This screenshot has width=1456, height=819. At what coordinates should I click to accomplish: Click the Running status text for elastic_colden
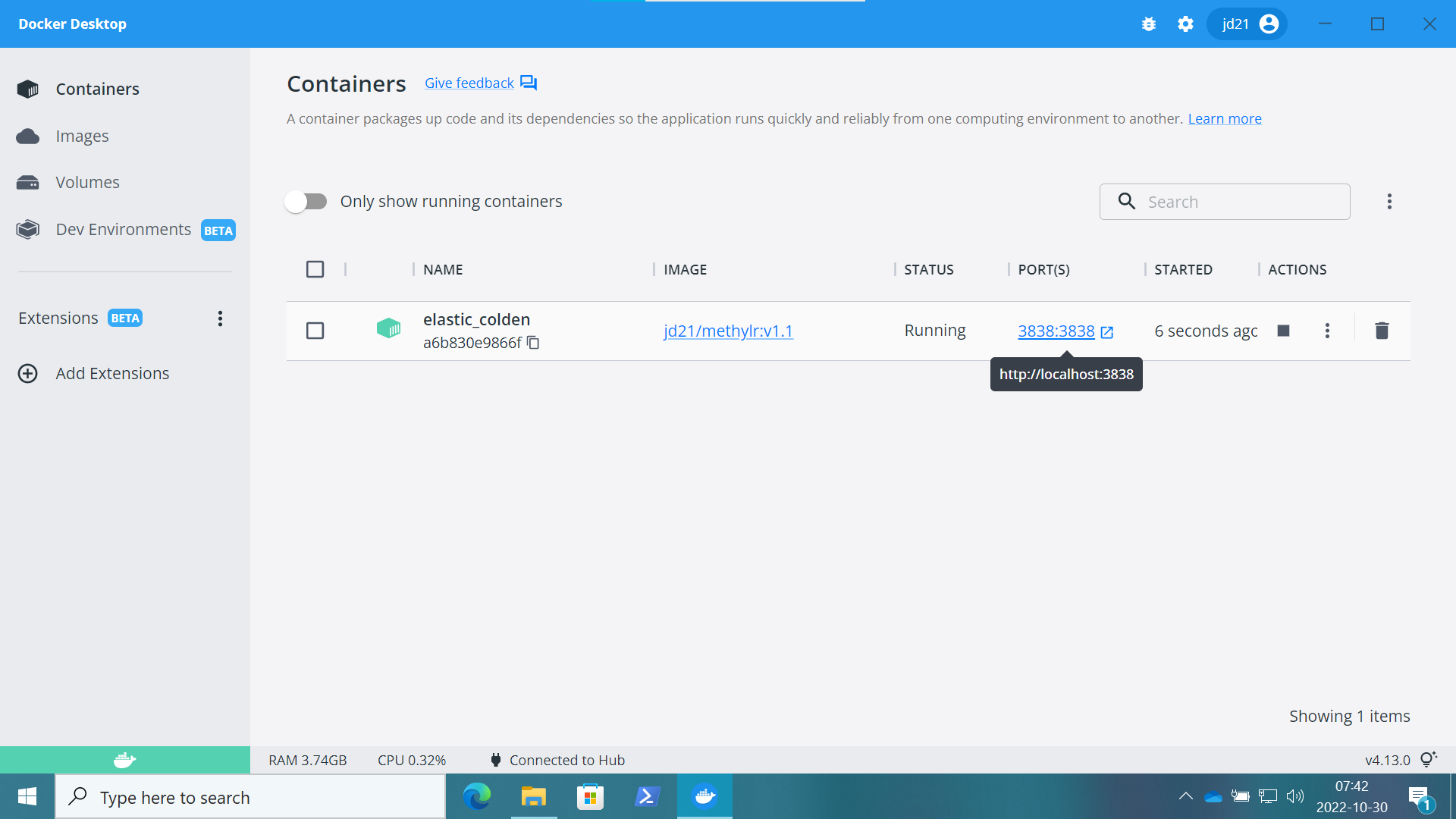point(934,331)
